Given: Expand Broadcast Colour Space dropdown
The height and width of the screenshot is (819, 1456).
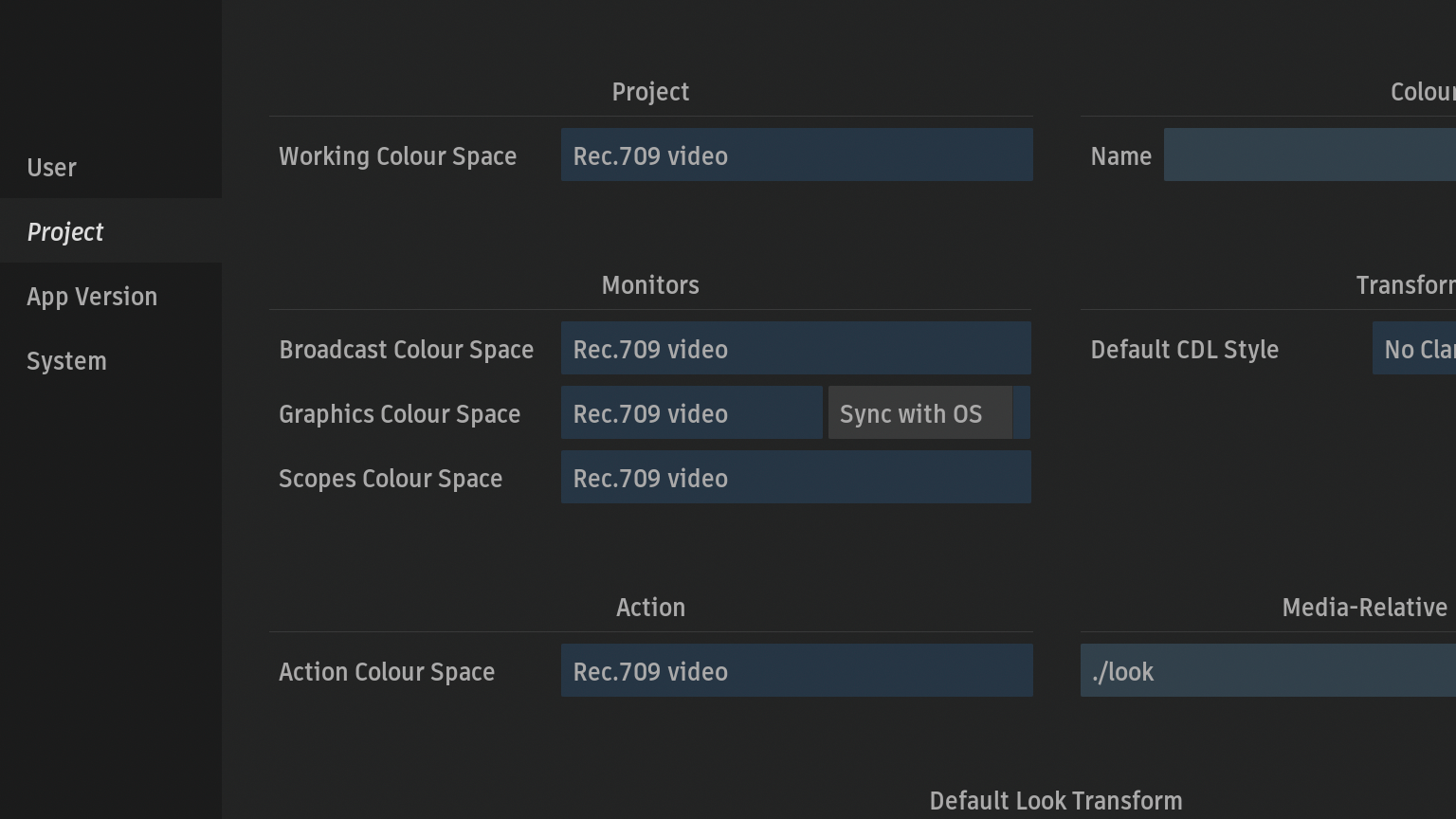Looking at the screenshot, I should point(795,349).
